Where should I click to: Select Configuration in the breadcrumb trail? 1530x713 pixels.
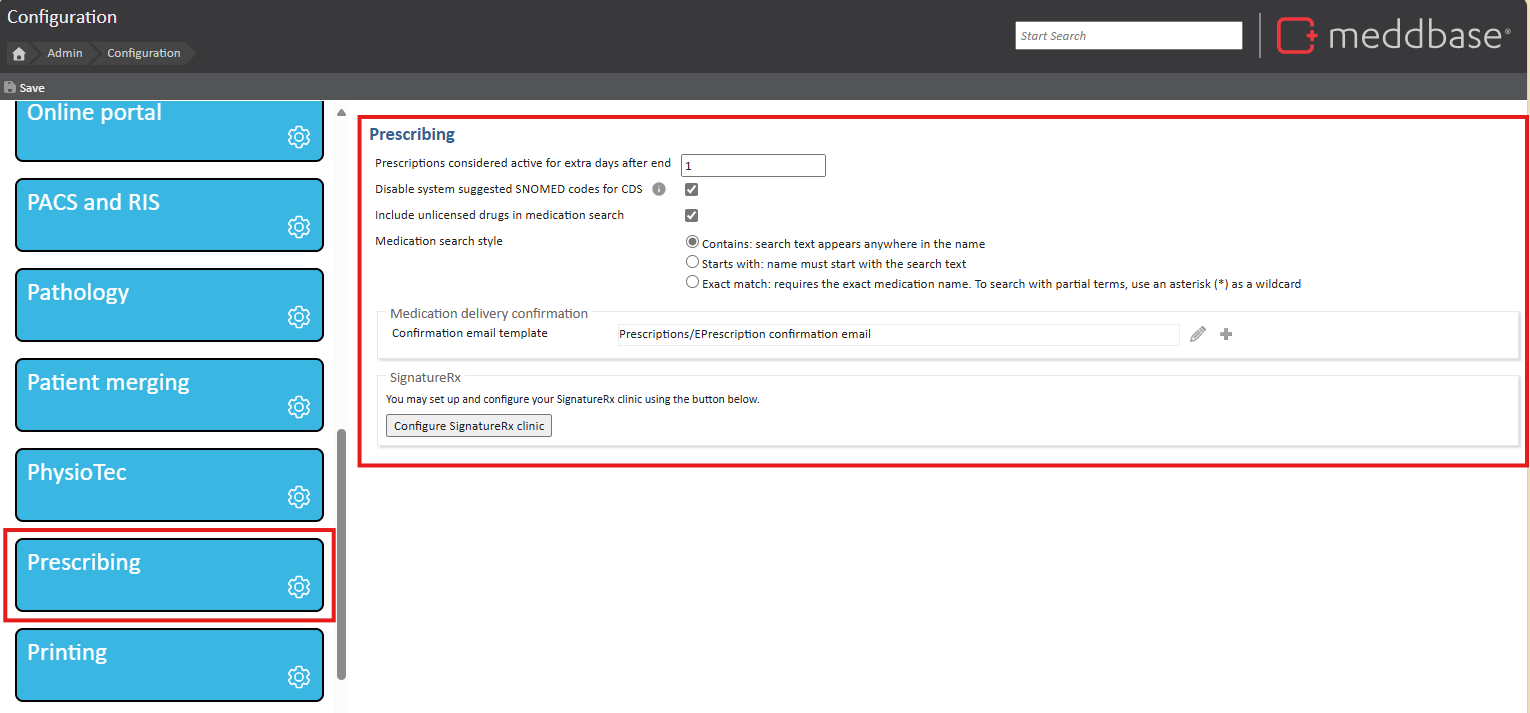pos(143,53)
